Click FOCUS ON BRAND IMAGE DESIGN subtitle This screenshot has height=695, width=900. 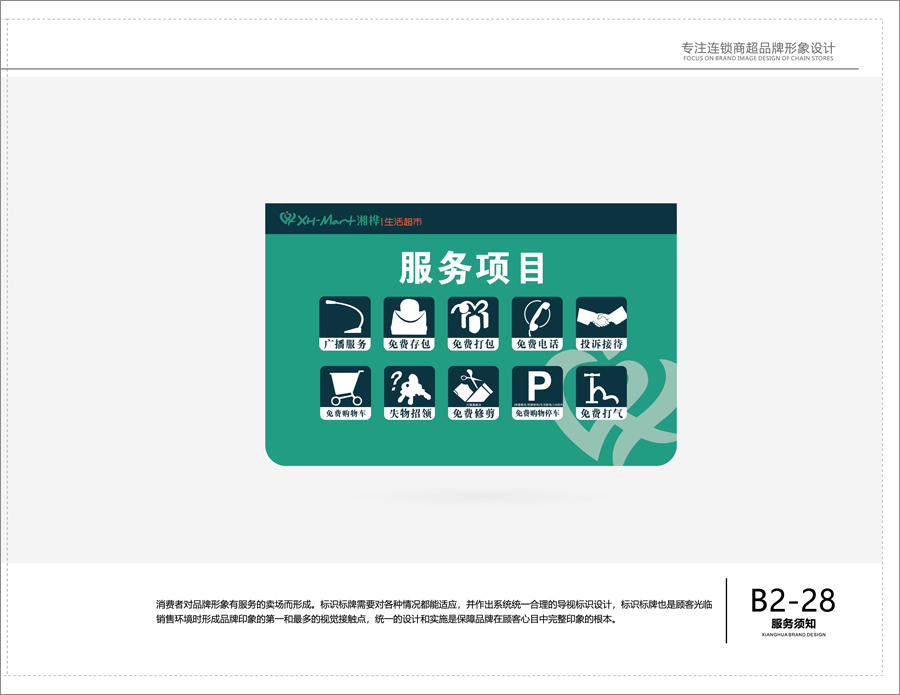tap(758, 59)
